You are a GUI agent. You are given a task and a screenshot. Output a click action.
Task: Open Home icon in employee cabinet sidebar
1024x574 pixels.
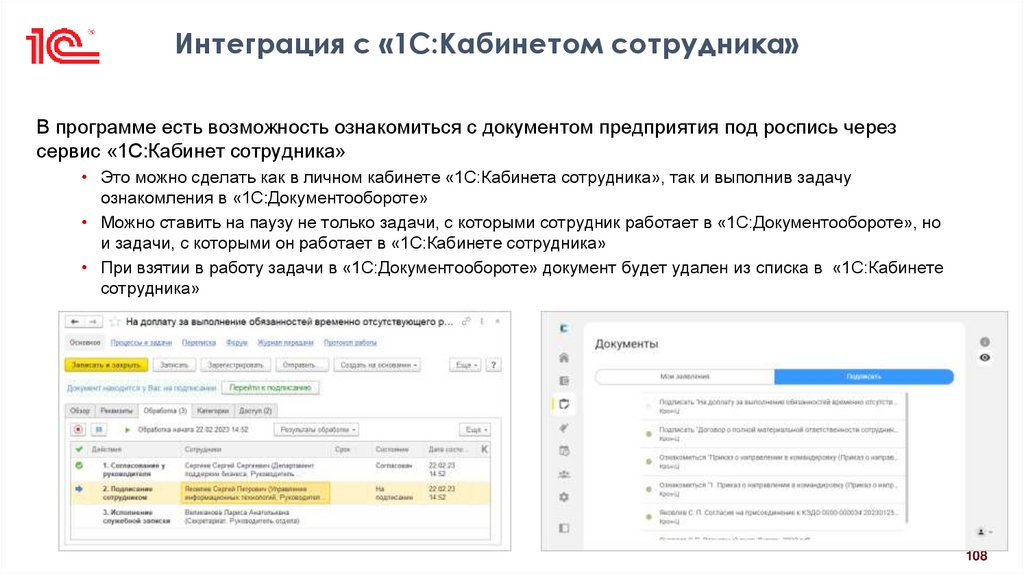(x=564, y=358)
